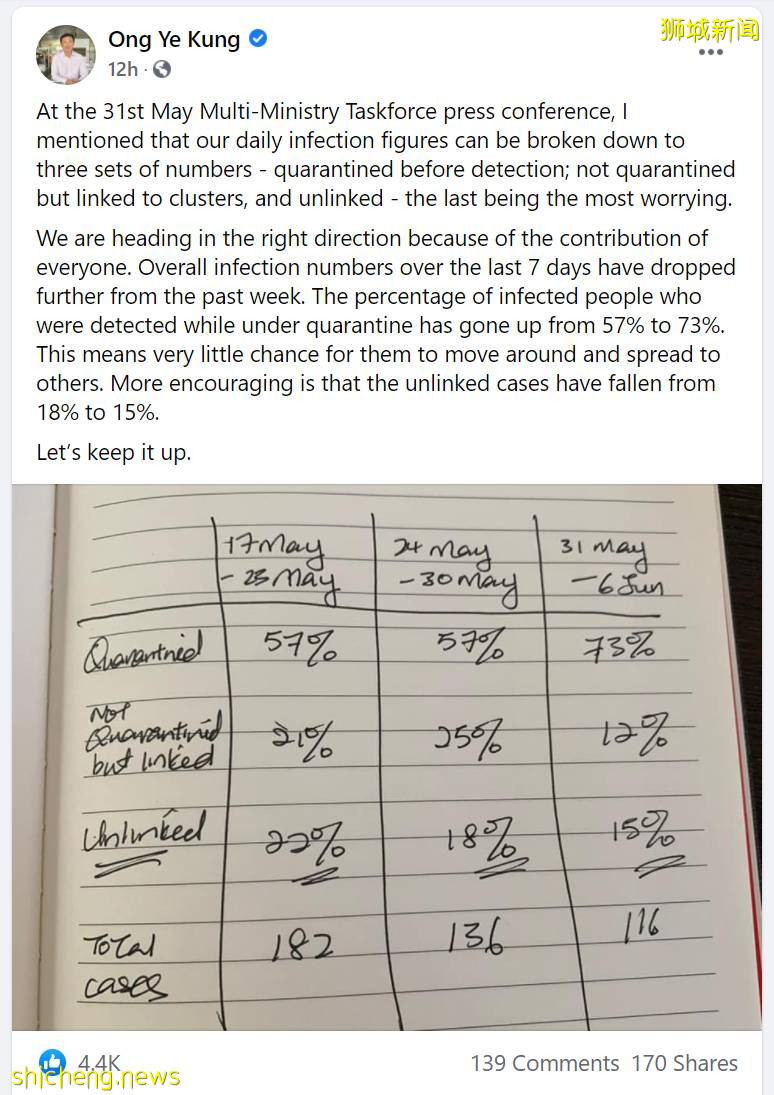Click the "Let's keep it up." text
Image resolution: width=774 pixels, height=1095 pixels.
[113, 452]
